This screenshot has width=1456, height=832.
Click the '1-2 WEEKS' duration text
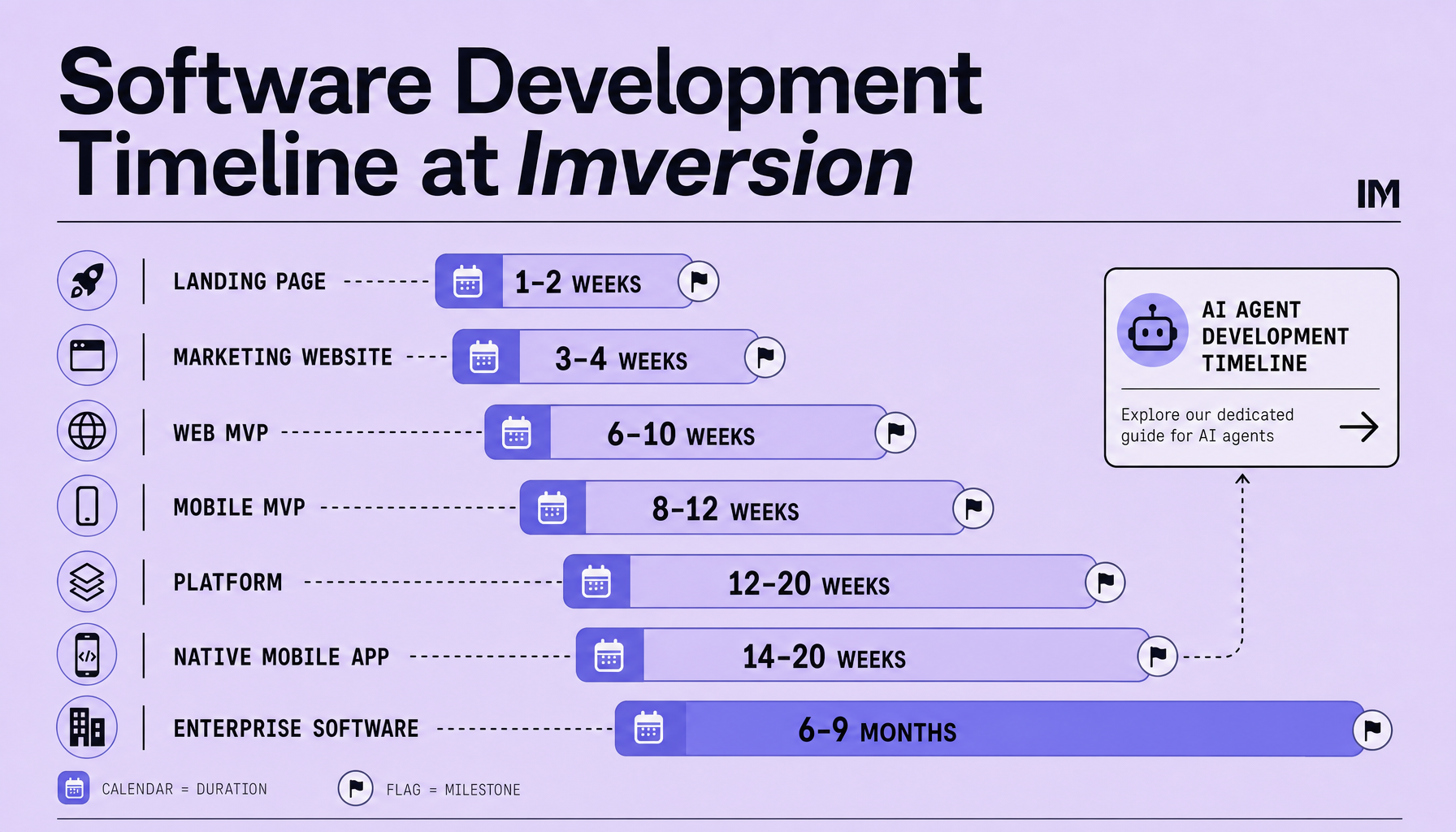[x=578, y=283]
